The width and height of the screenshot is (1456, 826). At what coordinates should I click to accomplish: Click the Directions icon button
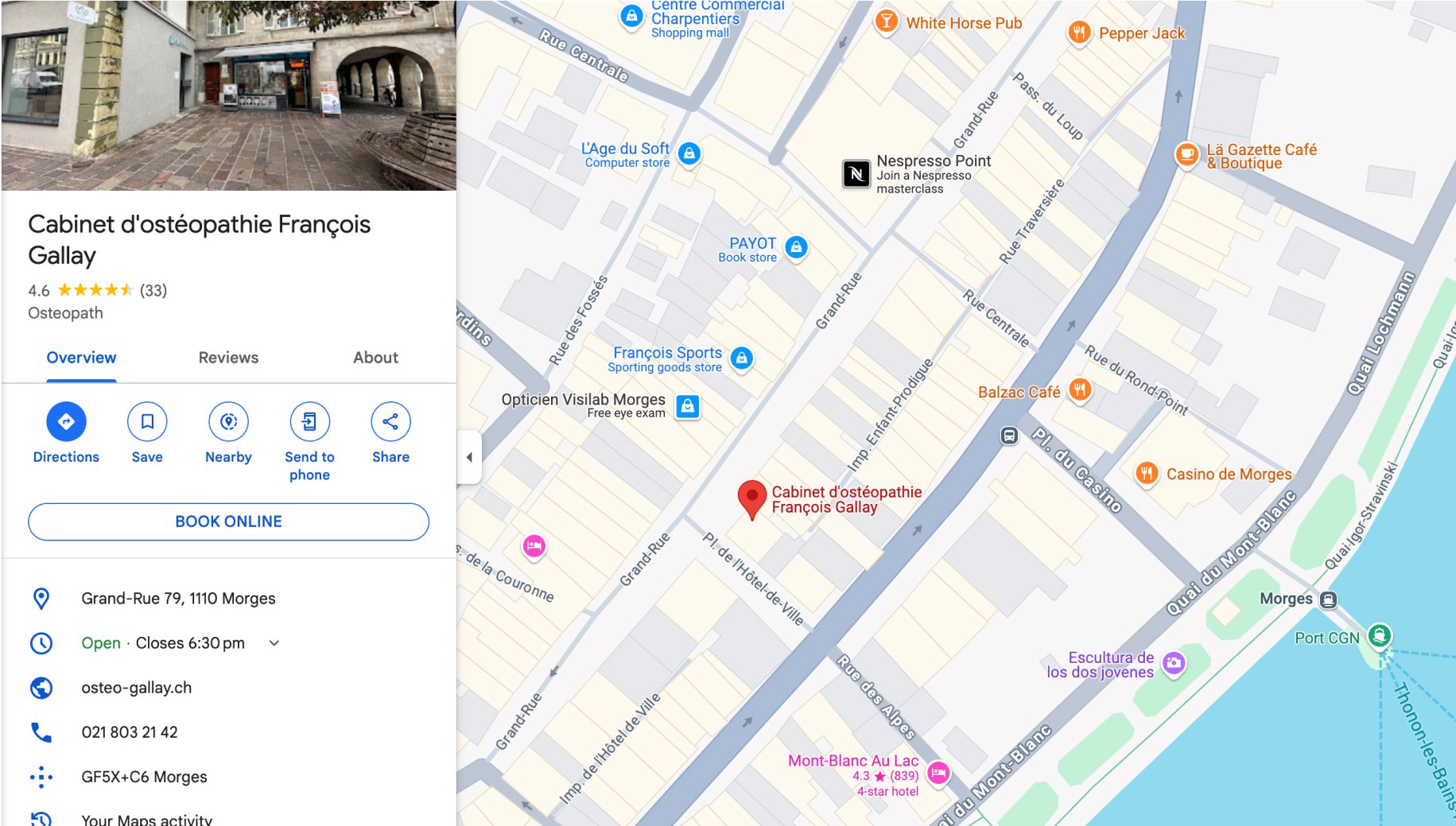(x=66, y=421)
